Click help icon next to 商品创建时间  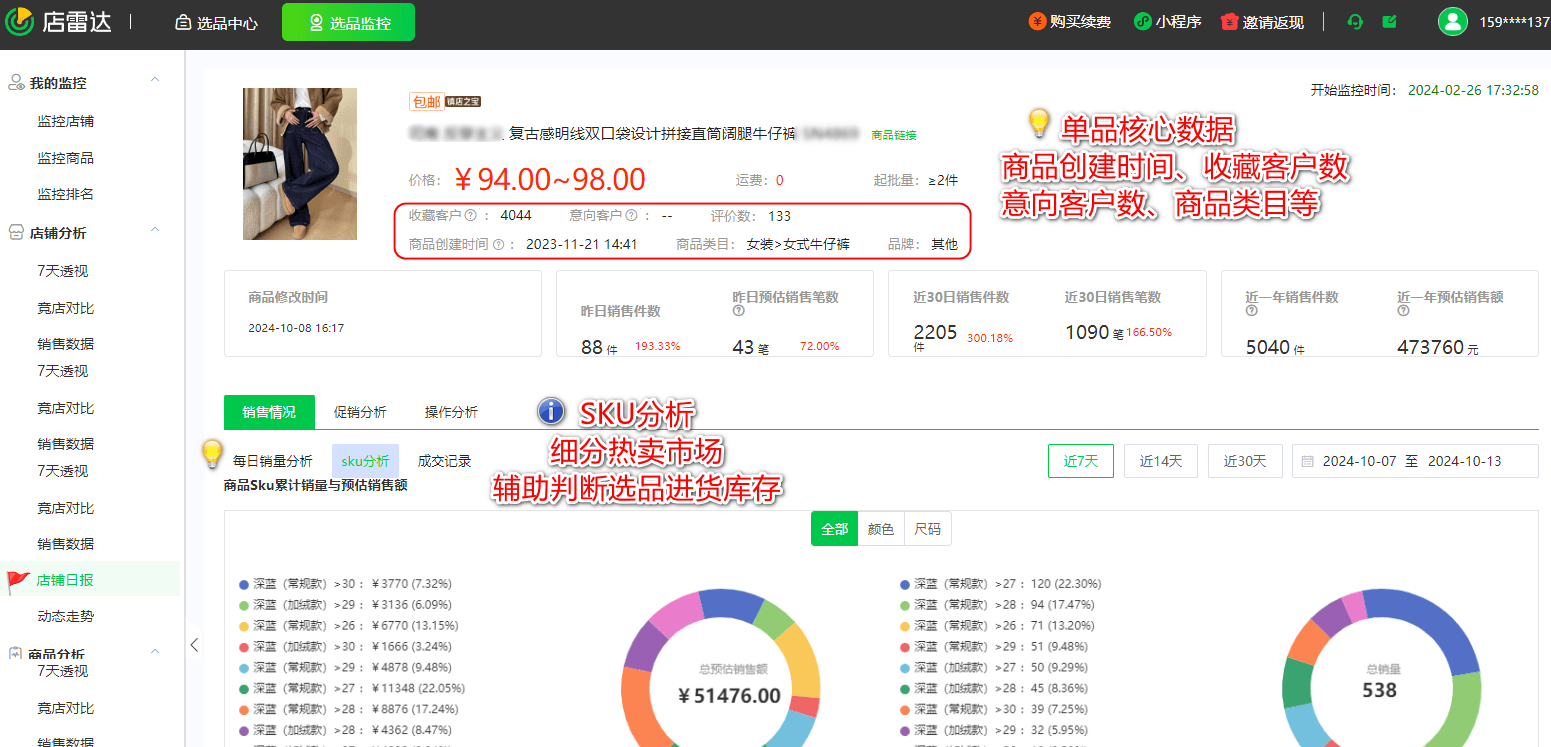(498, 244)
